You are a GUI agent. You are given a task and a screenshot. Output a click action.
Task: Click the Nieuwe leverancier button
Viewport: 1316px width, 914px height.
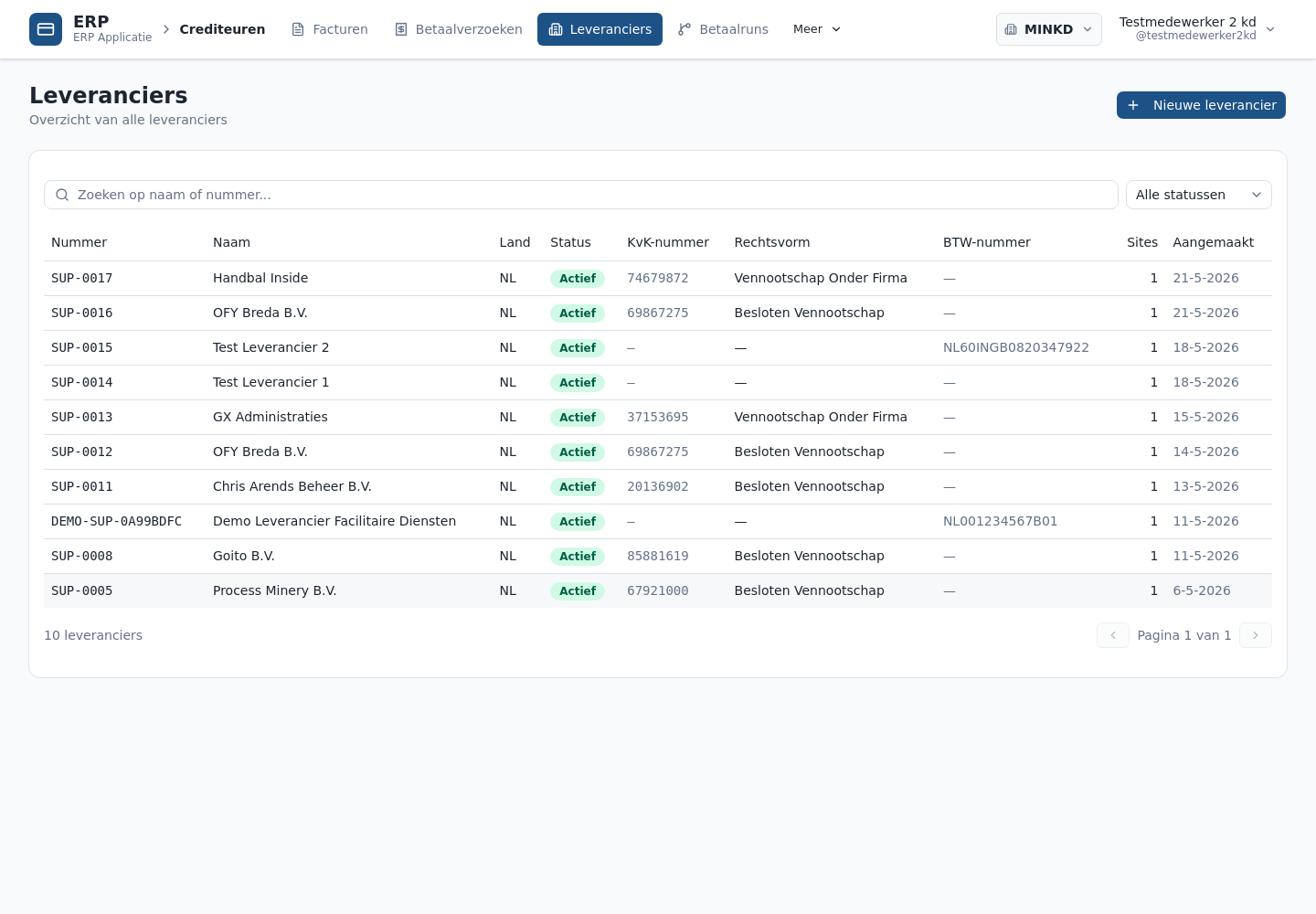[x=1201, y=105]
